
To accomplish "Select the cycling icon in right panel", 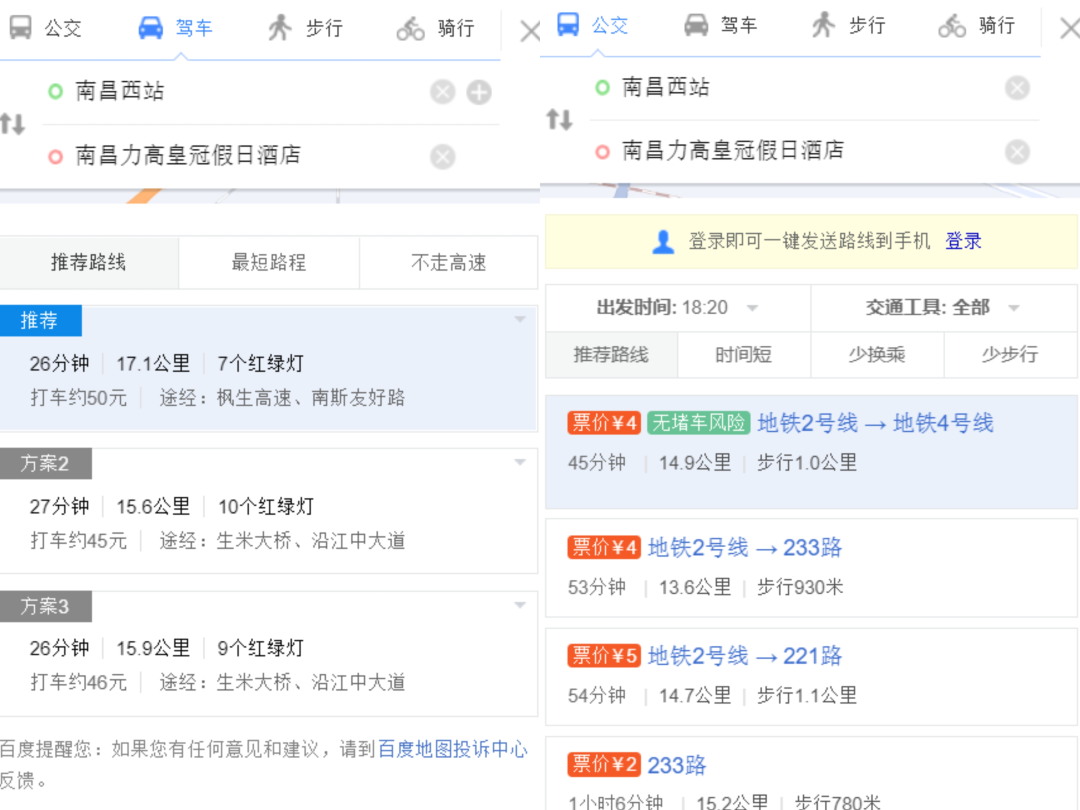I will point(952,25).
